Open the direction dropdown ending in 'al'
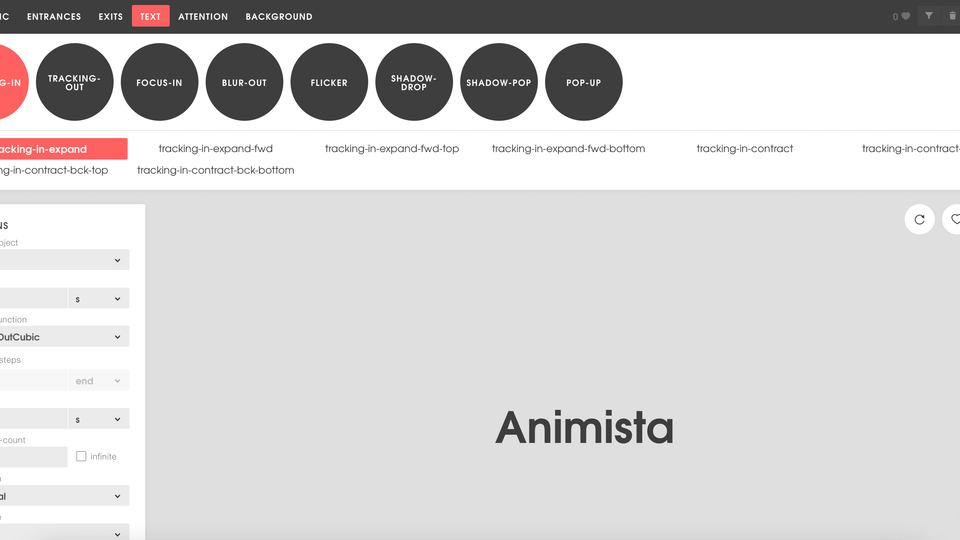The image size is (960, 540). 64,495
